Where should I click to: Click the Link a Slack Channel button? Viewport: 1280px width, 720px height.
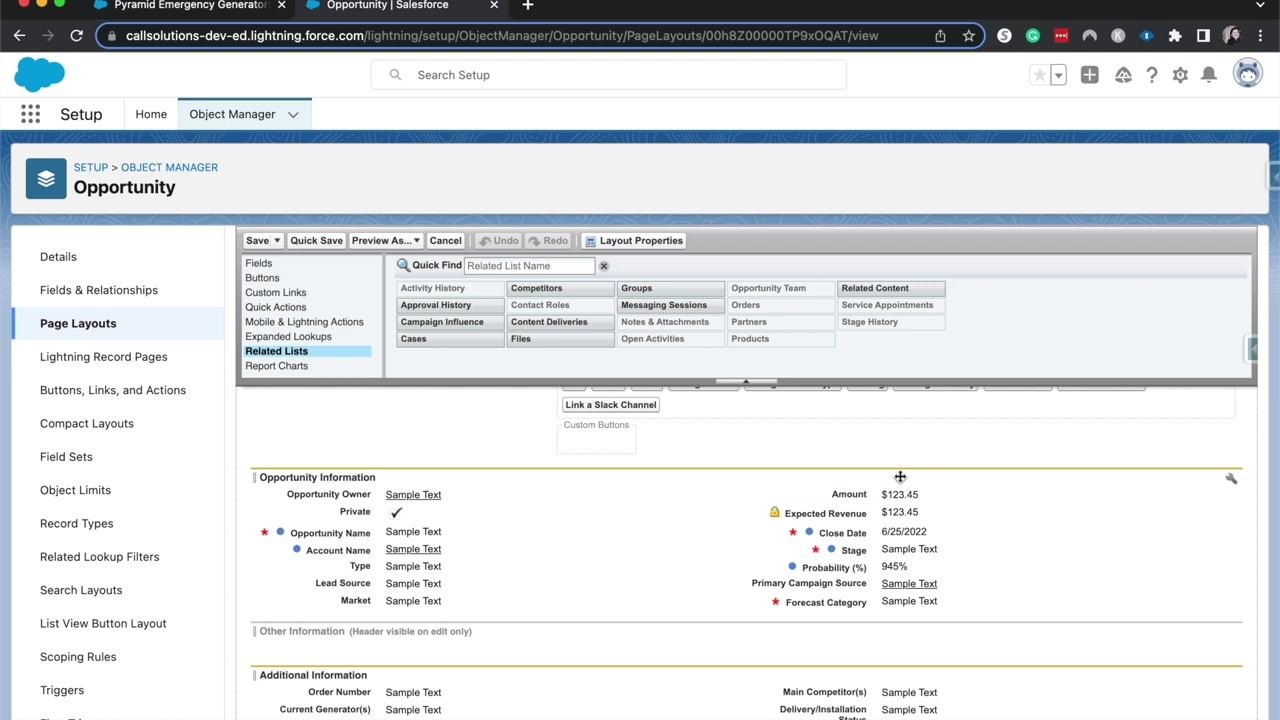pos(610,405)
